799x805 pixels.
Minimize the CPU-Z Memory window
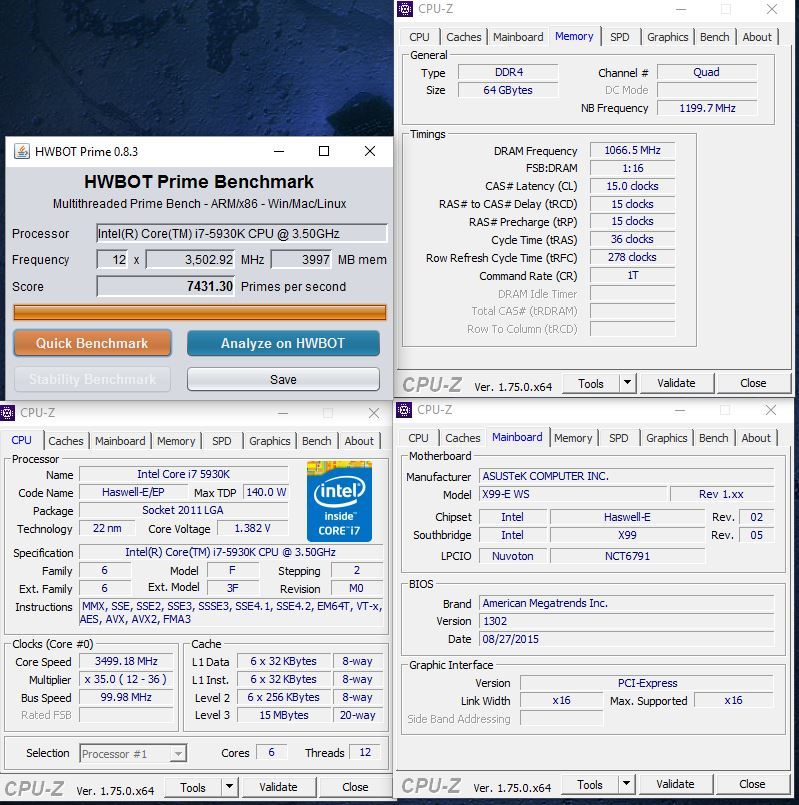[681, 9]
